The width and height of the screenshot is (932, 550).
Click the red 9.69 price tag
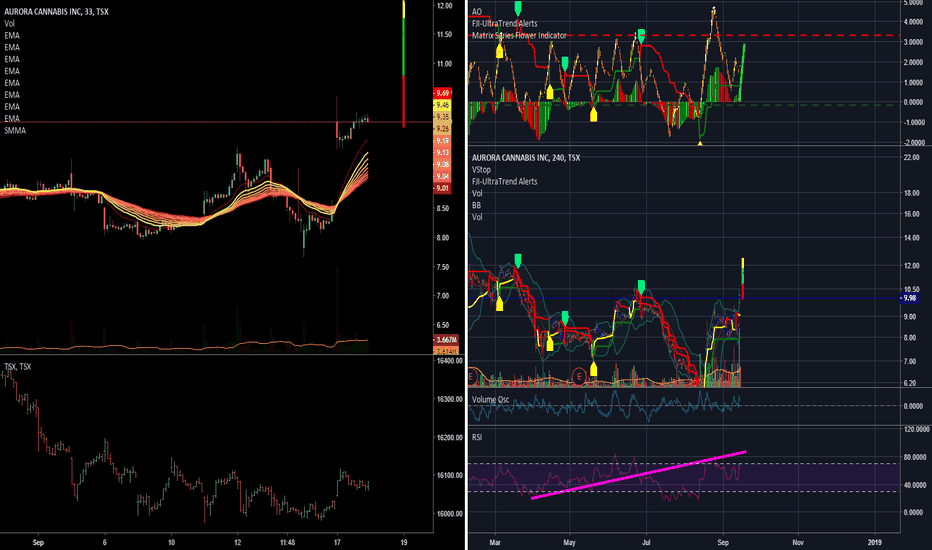pyautogui.click(x=443, y=93)
